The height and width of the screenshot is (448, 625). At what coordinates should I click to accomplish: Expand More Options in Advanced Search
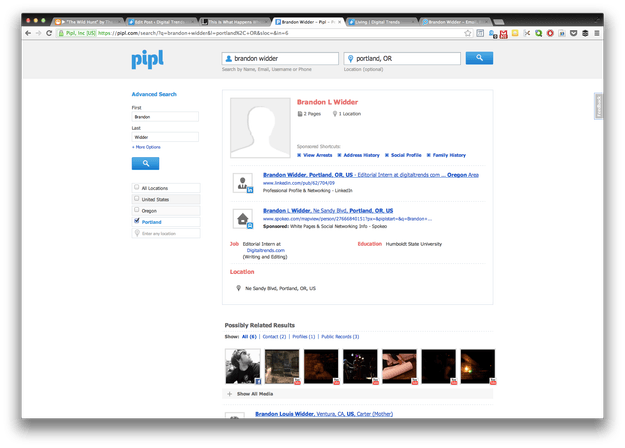pyautogui.click(x=146, y=147)
